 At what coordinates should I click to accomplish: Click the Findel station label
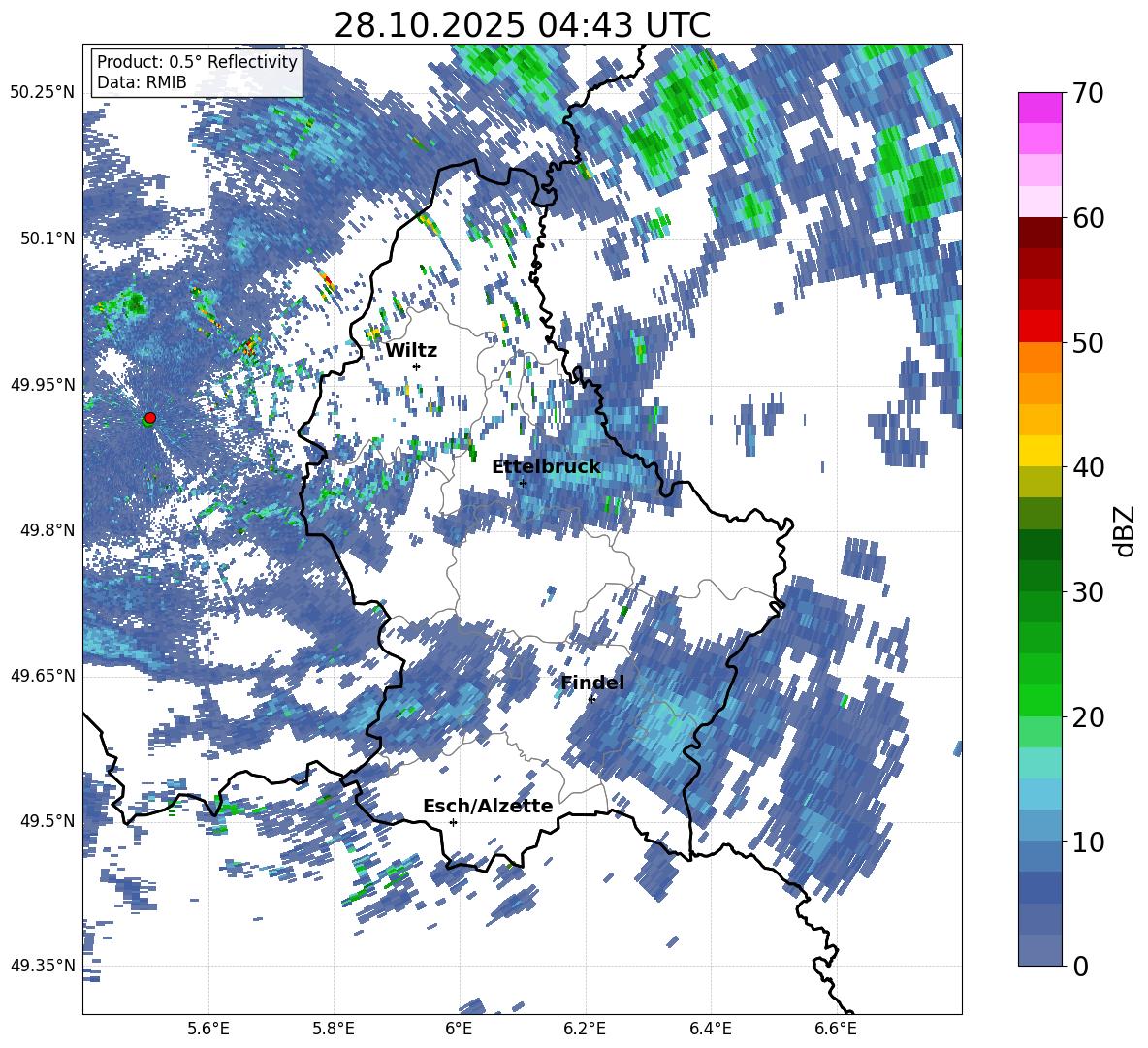[x=592, y=683]
